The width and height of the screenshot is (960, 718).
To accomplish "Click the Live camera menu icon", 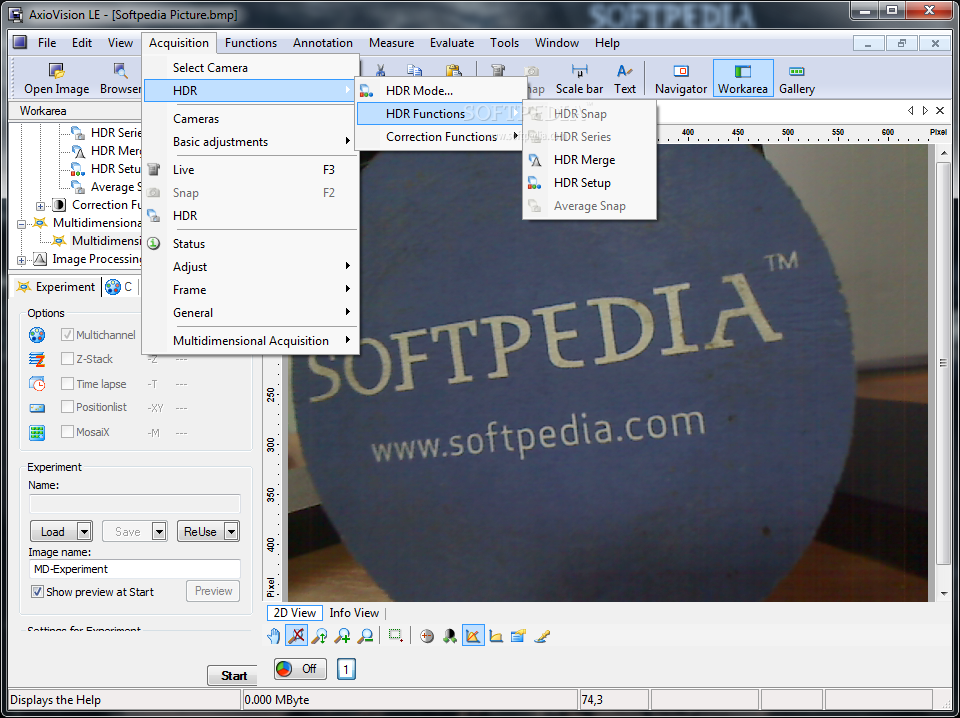I will 154,170.
